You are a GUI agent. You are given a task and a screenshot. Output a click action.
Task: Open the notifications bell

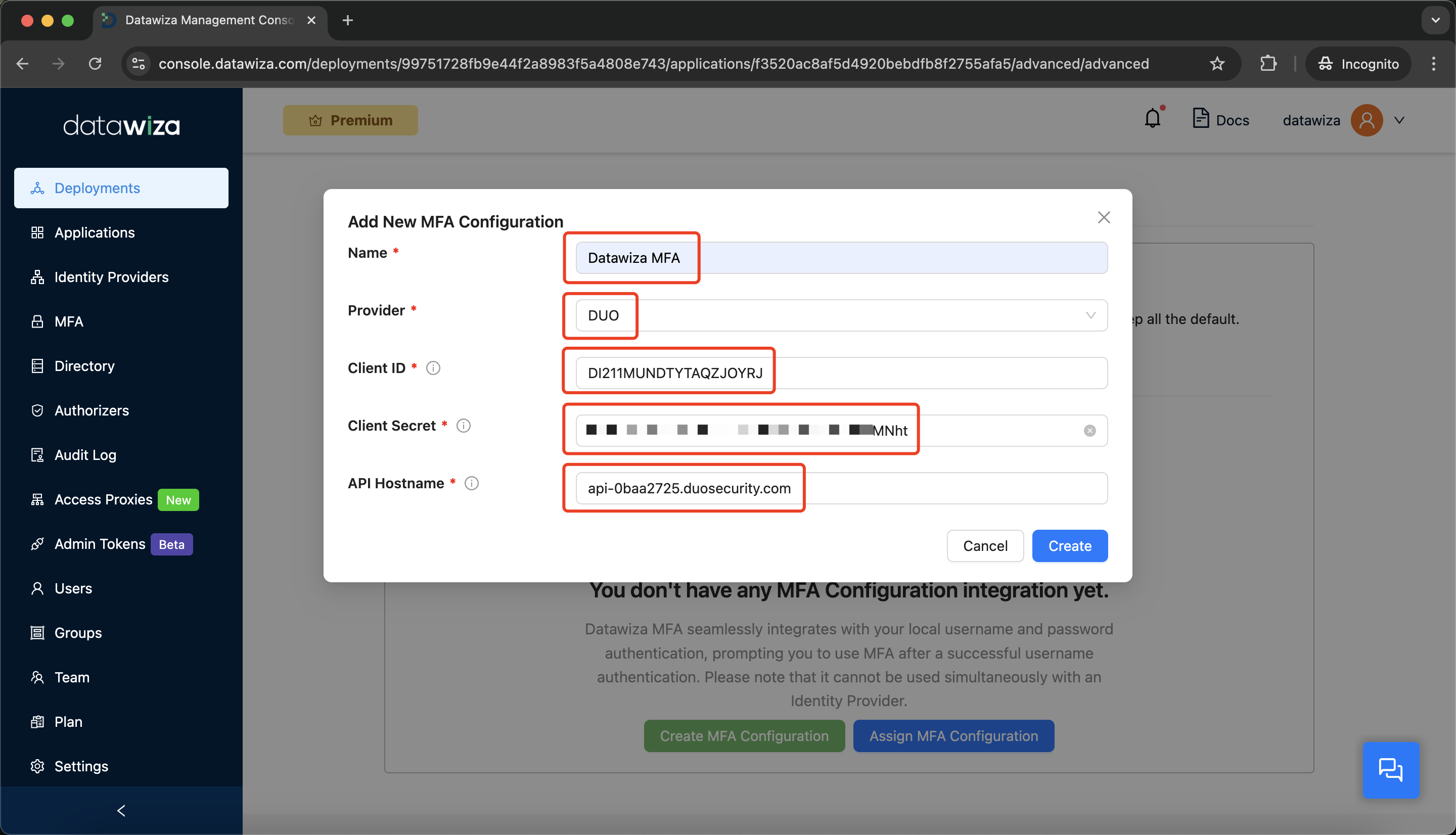tap(1153, 118)
